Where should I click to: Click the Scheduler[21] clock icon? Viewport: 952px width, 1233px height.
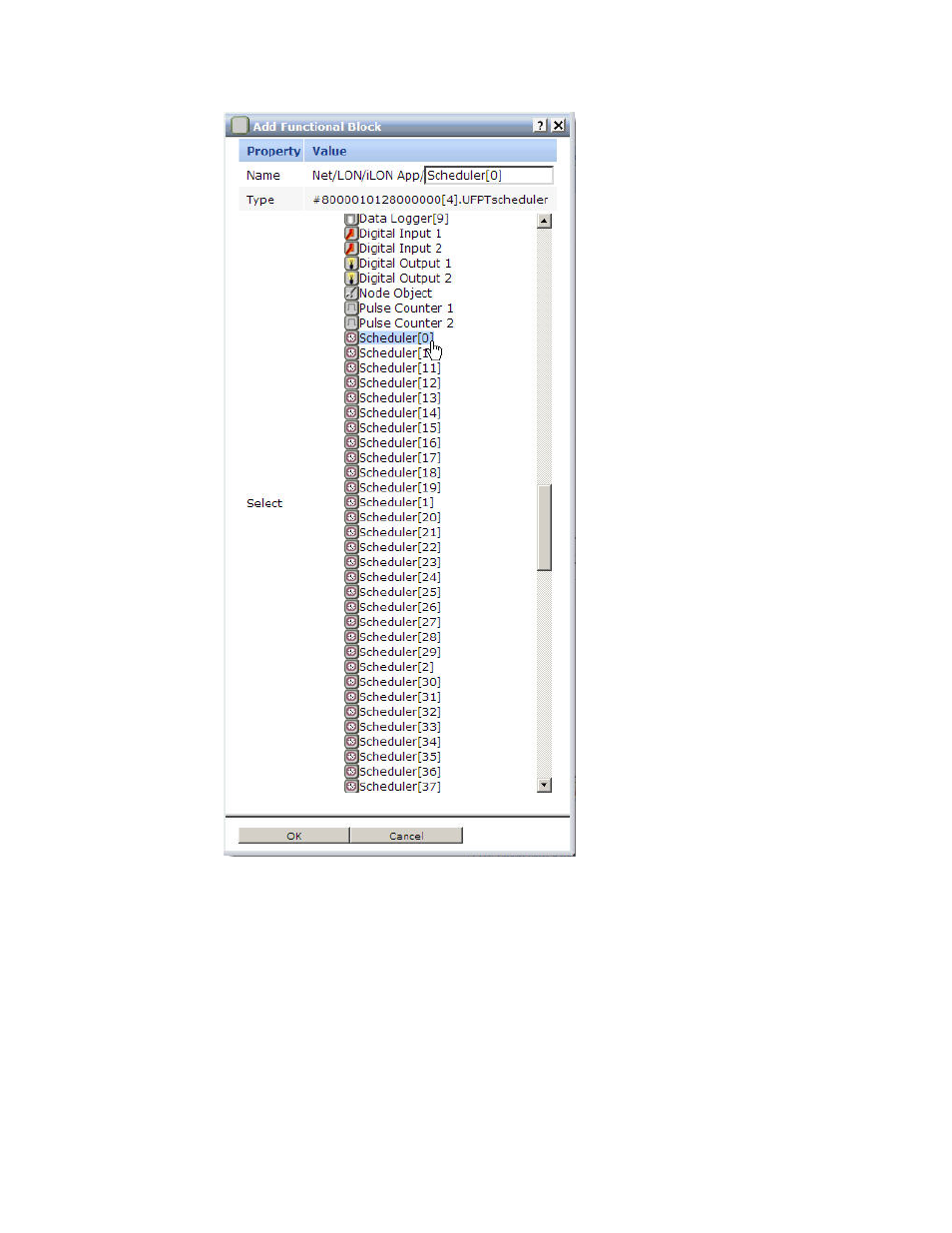click(x=351, y=533)
